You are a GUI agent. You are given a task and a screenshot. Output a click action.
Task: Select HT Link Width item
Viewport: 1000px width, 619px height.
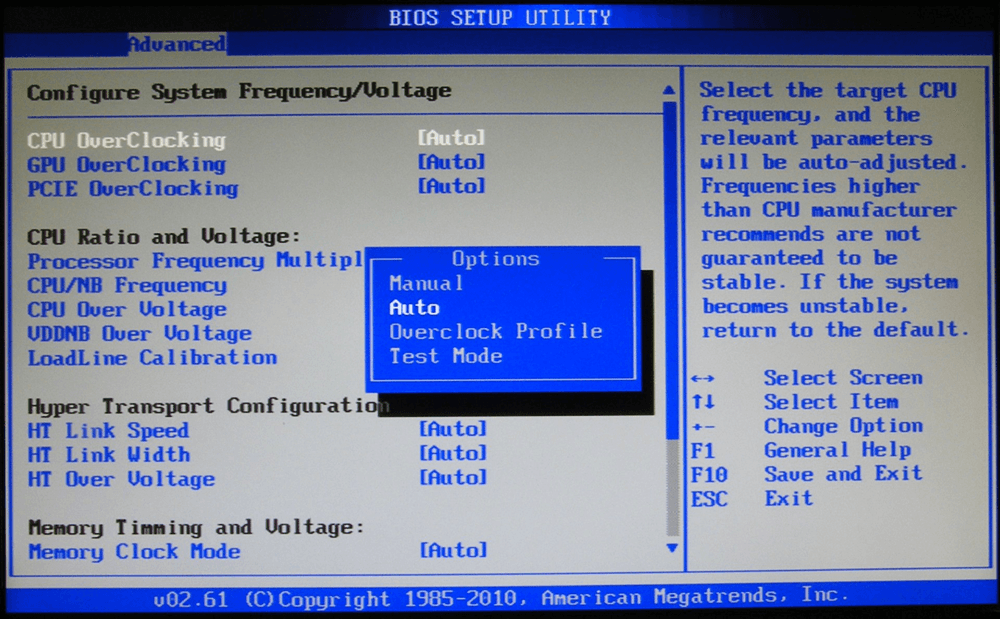pyautogui.click(x=108, y=455)
